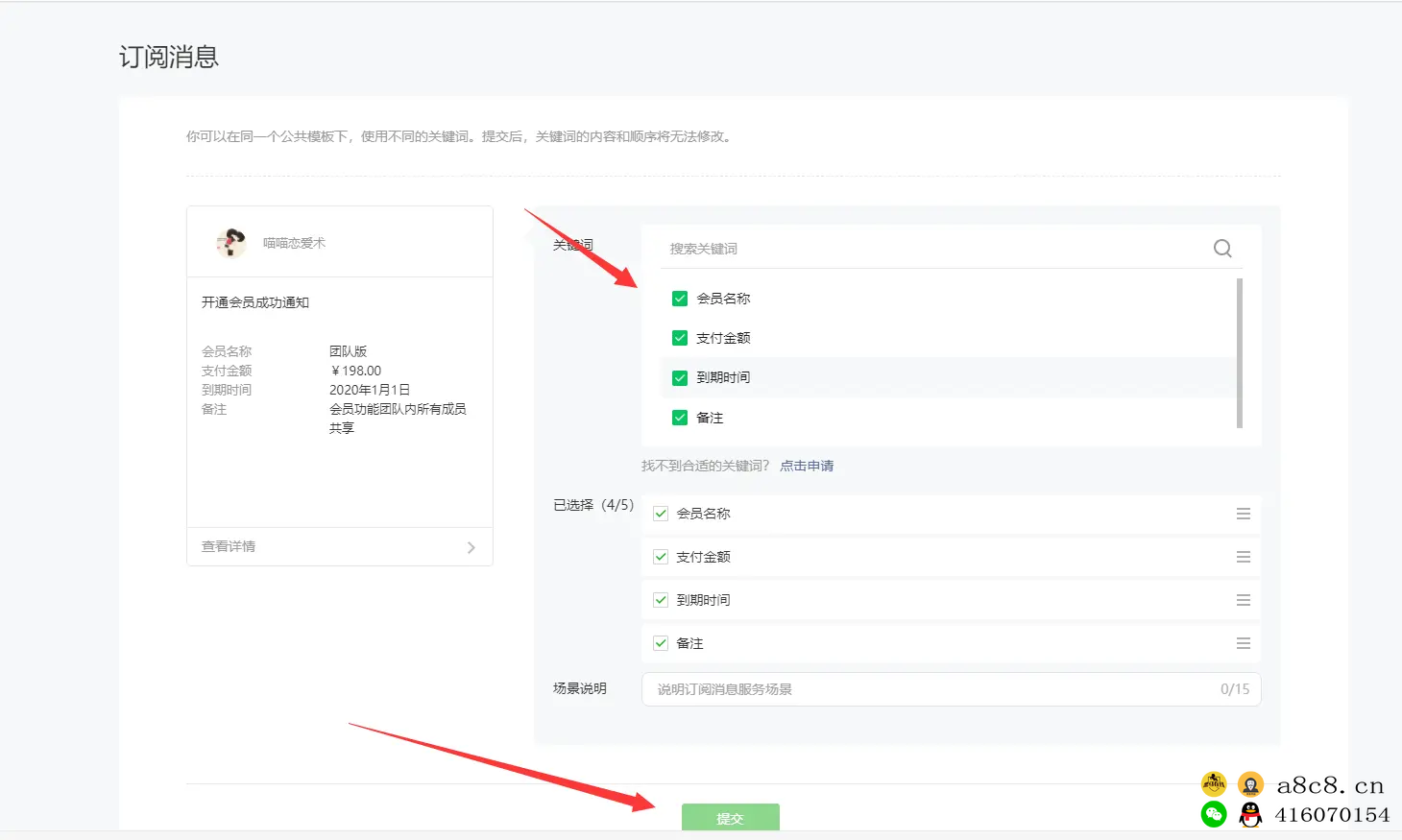
Task: Click the 已选择（4/5）label
Action: tap(593, 505)
